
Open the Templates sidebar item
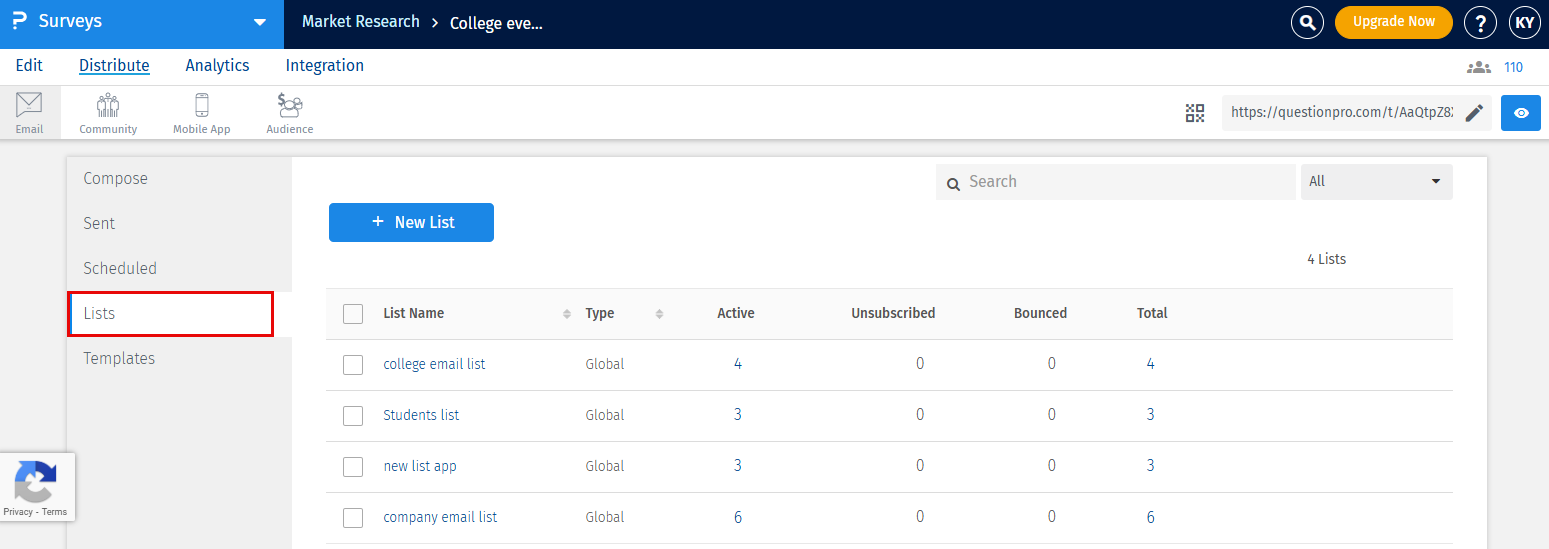point(119,359)
